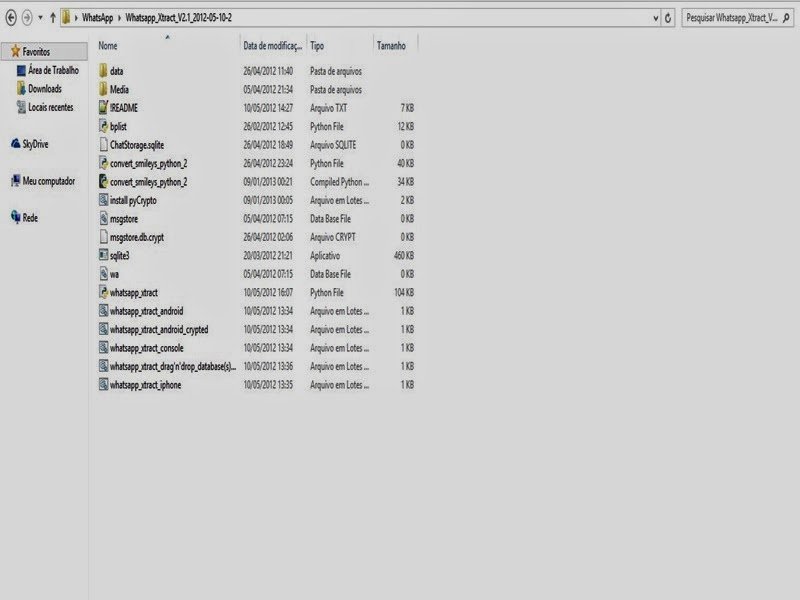Go up one folder level
The image size is (800, 600).
point(53,18)
